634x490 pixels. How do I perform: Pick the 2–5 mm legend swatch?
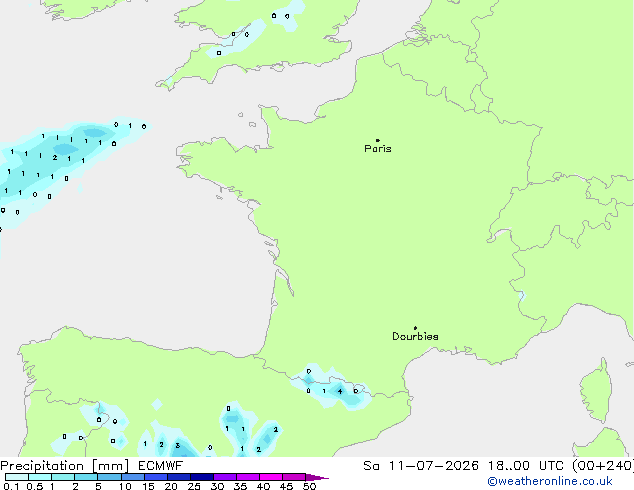click(86, 477)
